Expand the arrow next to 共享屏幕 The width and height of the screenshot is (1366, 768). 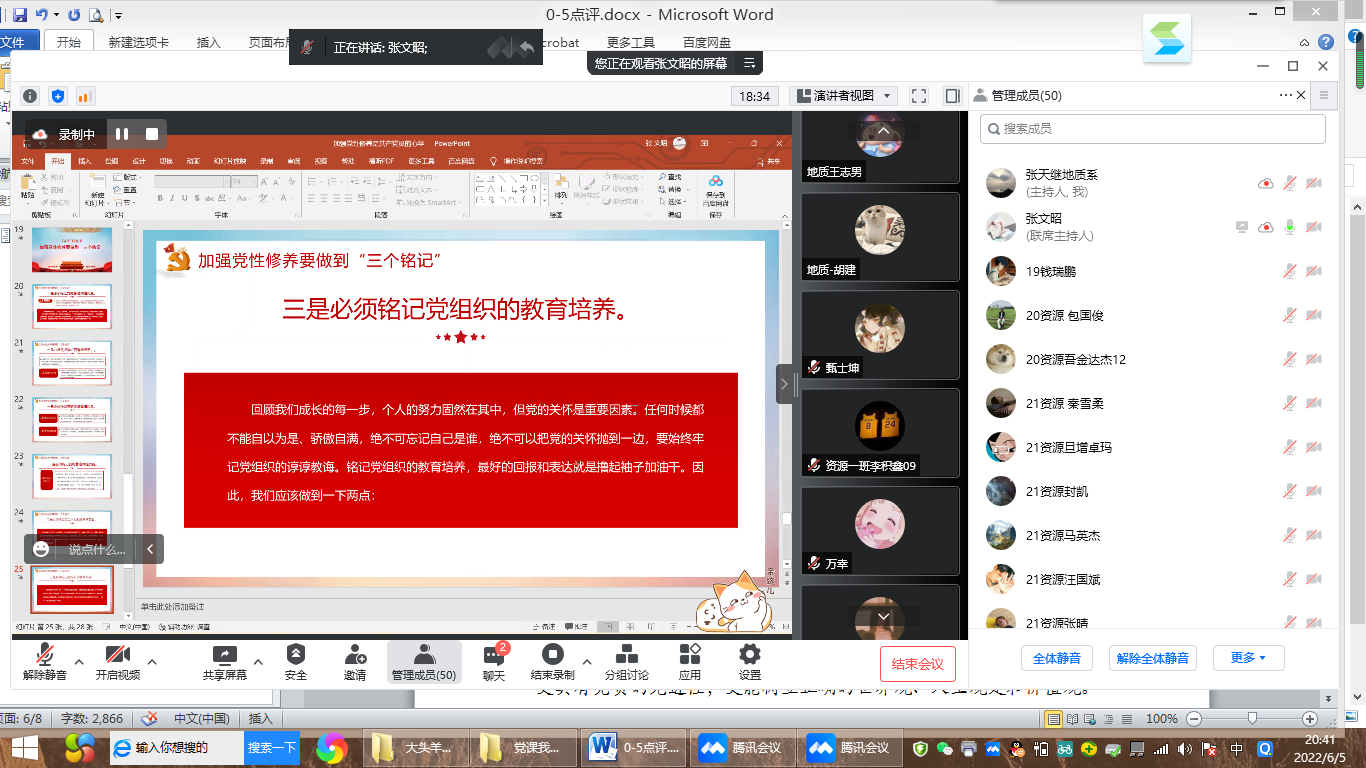pos(258,661)
